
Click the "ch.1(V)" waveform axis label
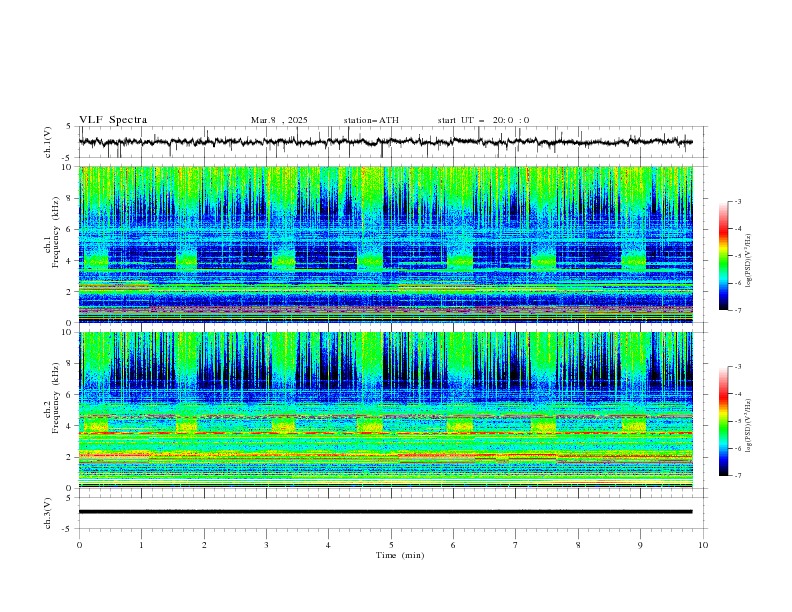(x=48, y=142)
